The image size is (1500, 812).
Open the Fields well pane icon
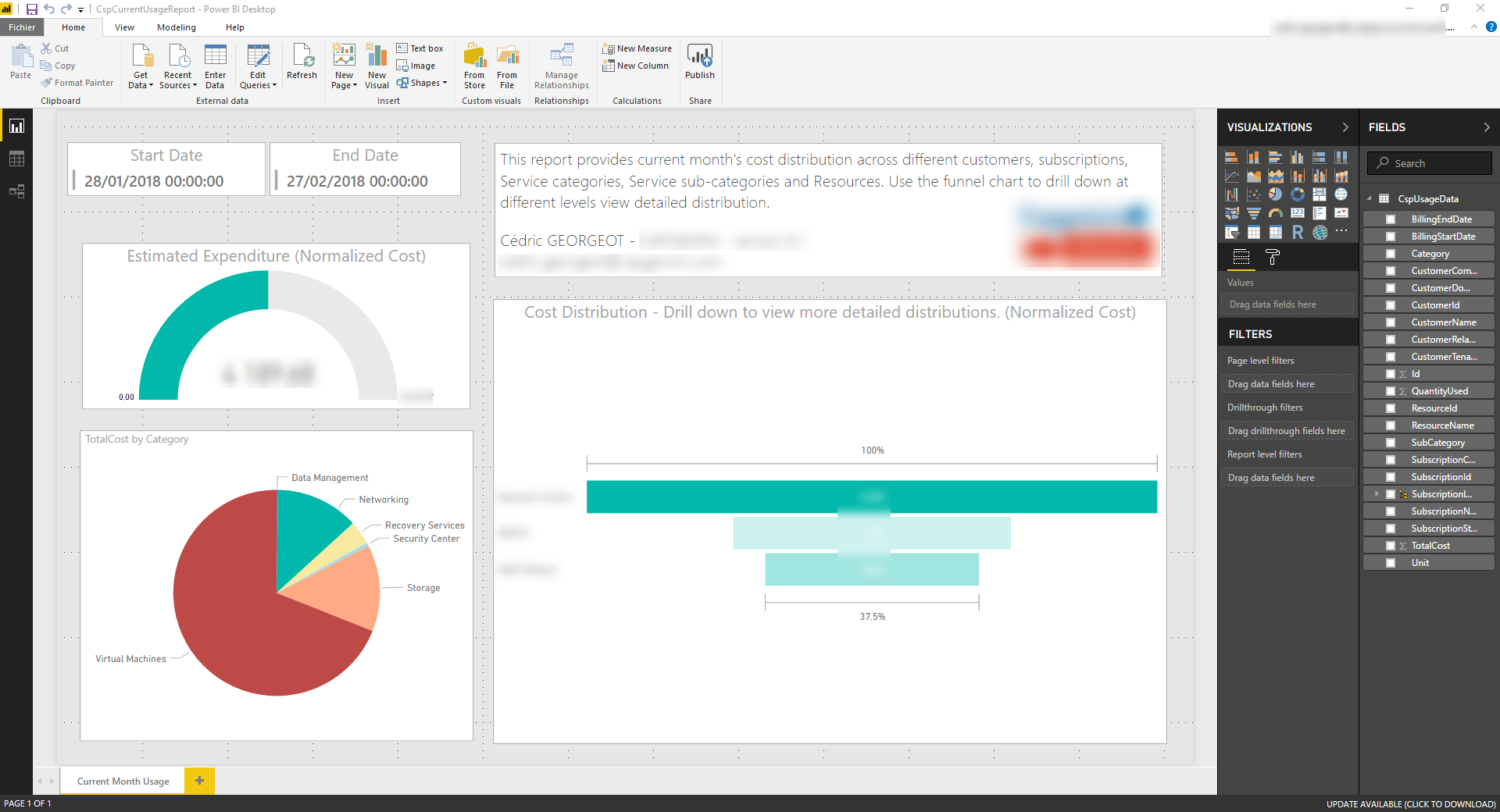(1241, 257)
